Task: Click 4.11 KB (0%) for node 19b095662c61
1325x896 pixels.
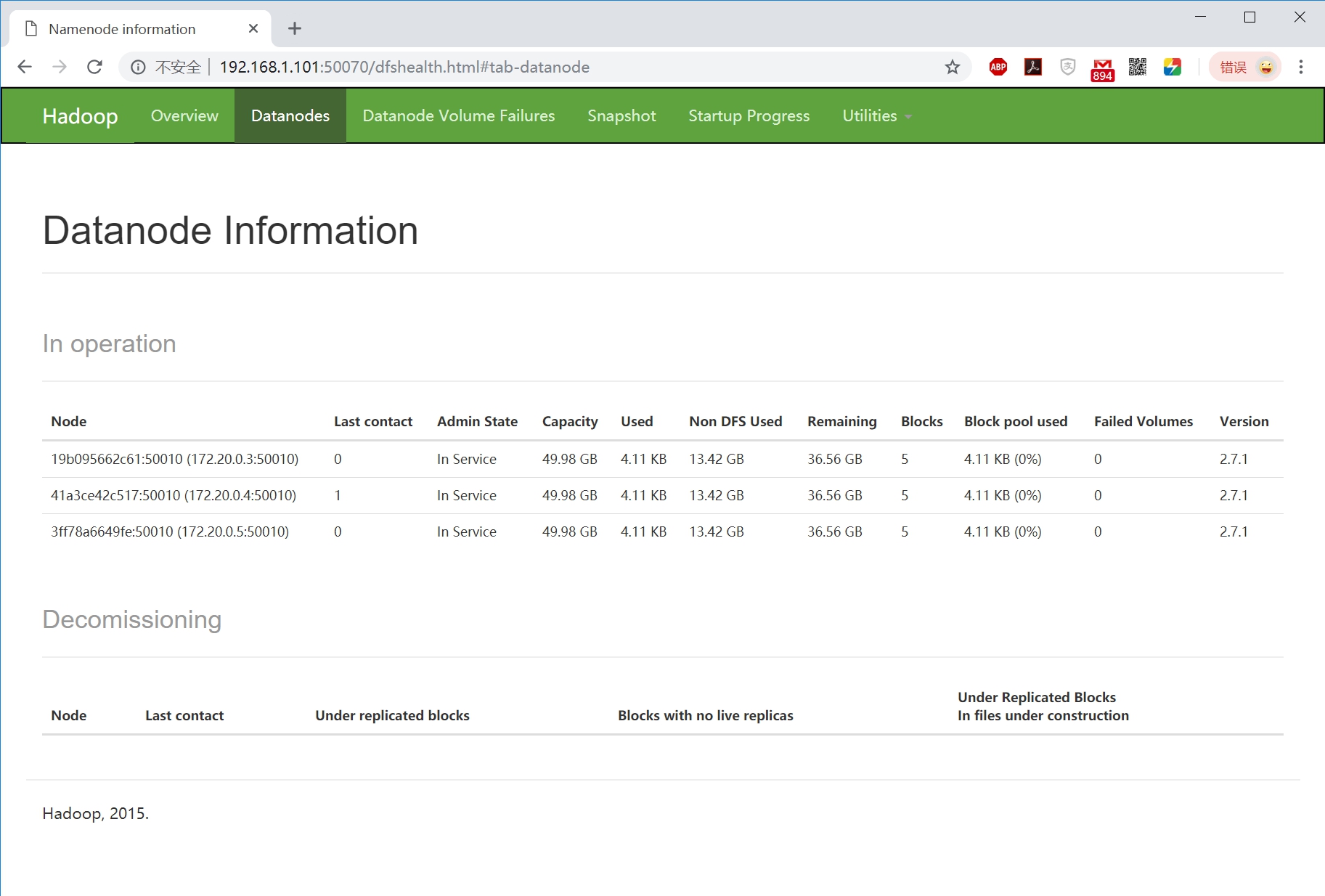Action: point(1003,459)
